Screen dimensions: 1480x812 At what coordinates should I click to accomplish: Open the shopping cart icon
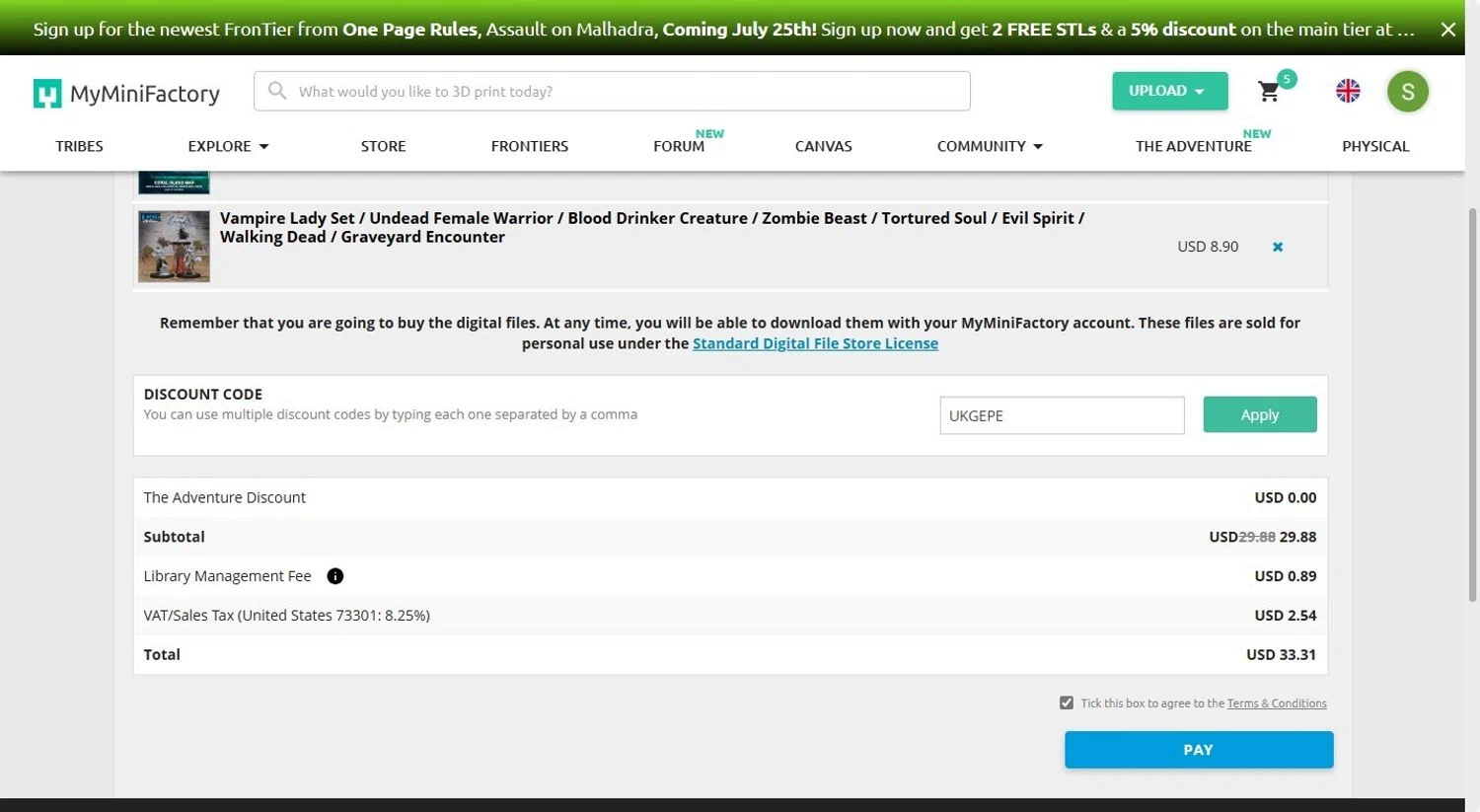1269,92
